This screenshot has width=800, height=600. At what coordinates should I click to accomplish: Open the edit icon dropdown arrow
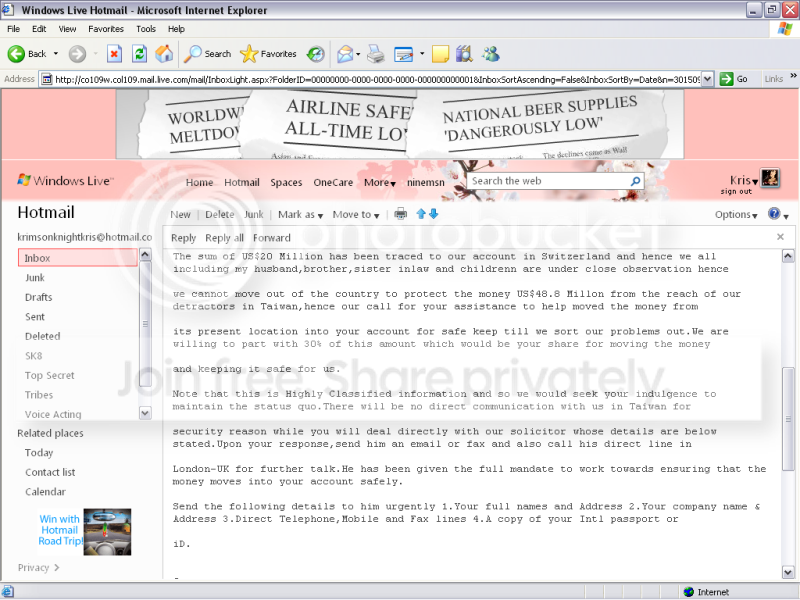(421, 54)
